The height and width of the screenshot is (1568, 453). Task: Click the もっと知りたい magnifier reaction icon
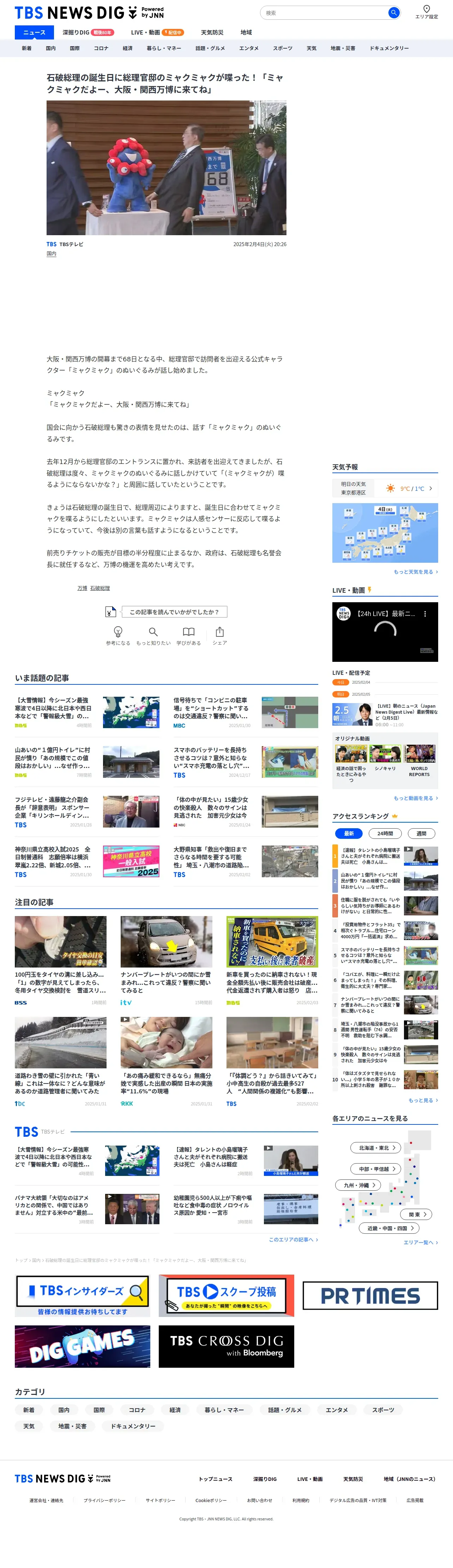coord(153,632)
